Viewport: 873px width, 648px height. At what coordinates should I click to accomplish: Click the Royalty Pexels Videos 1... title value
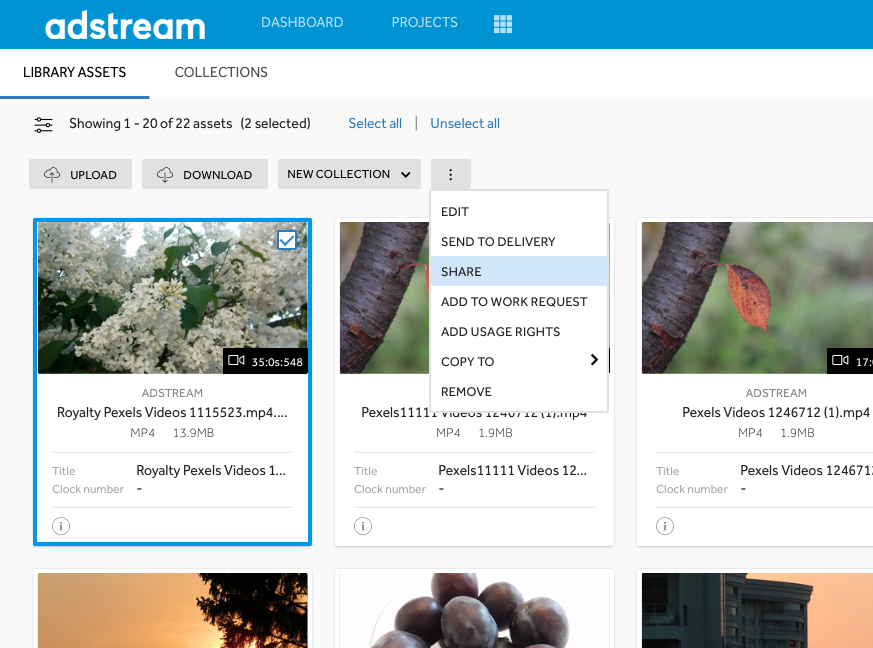tap(211, 470)
